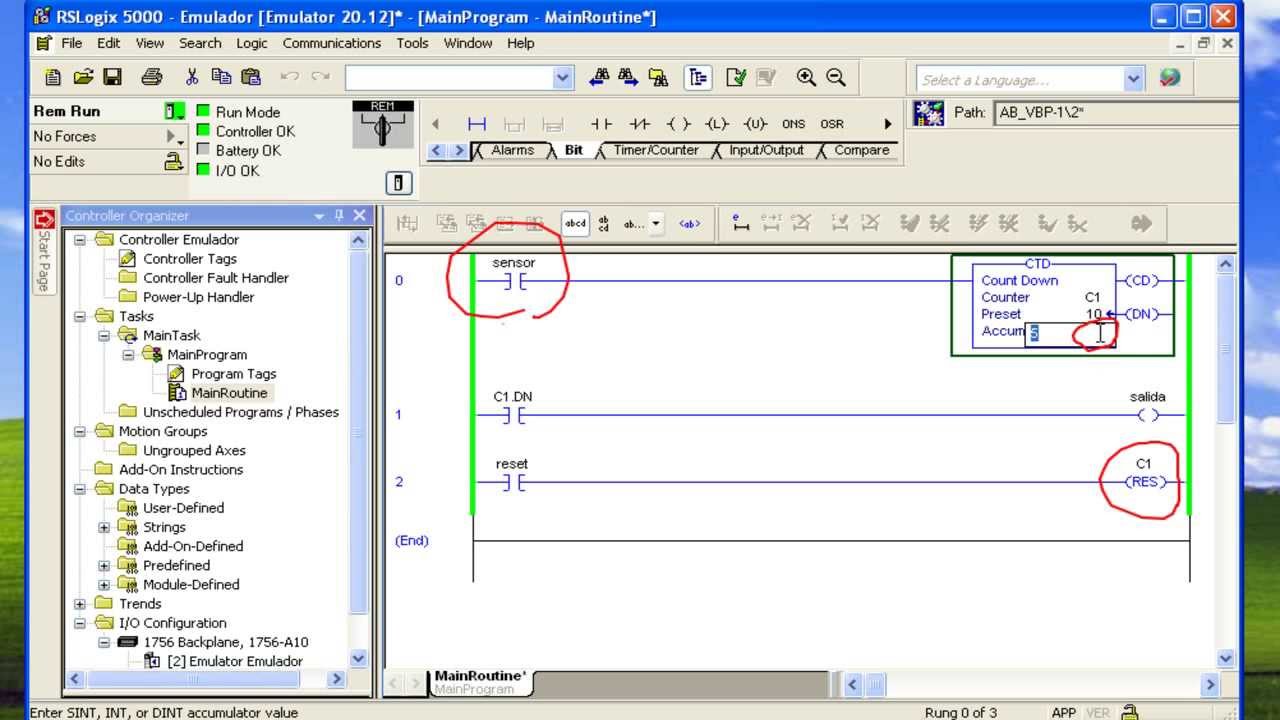
Task: Cut selection with the scissors icon
Action: coord(192,77)
